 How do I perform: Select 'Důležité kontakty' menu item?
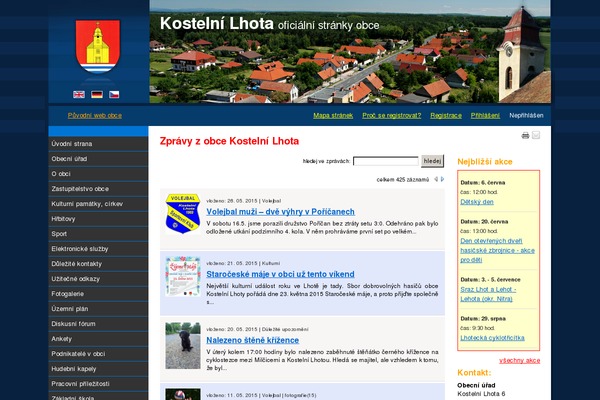pos(98,264)
